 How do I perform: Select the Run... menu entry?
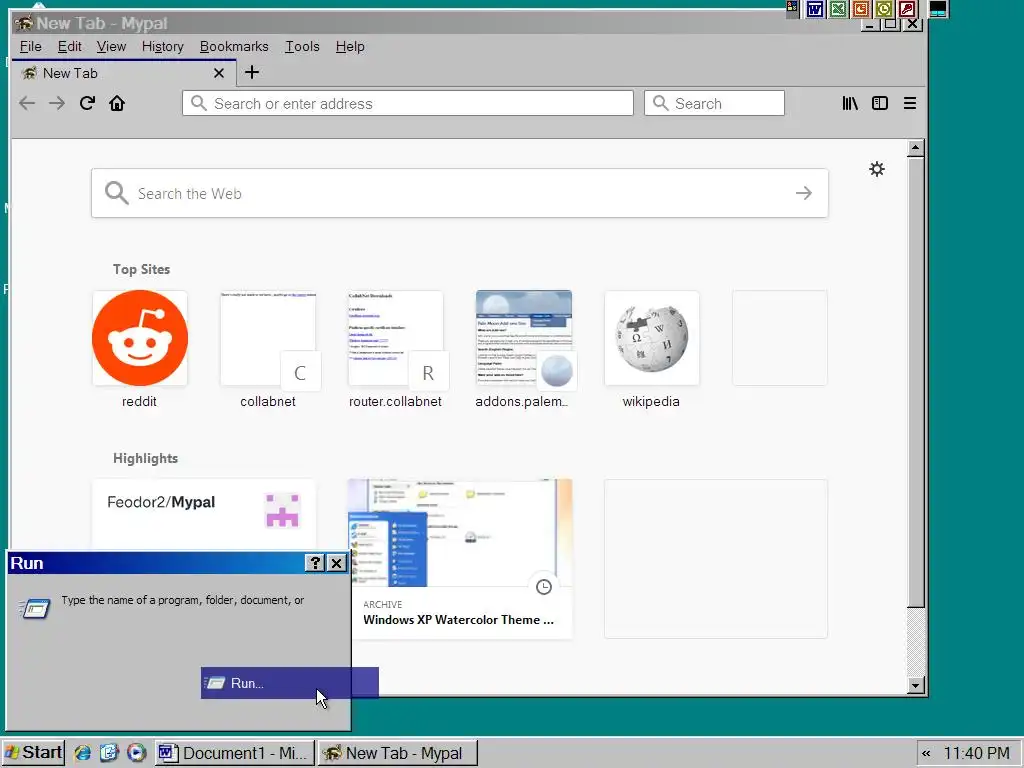tap(289, 683)
